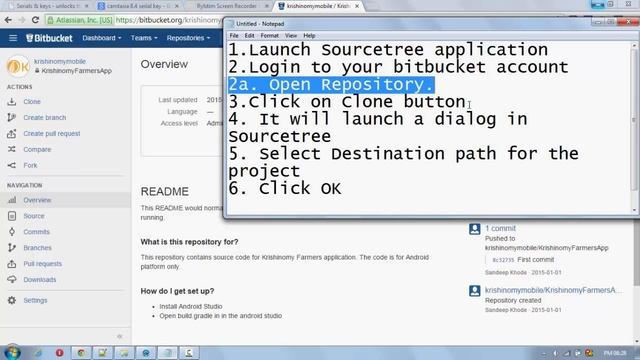Screen dimensions: 640x360
Task: Click user avatar beside 1 commit
Action: pos(474,229)
